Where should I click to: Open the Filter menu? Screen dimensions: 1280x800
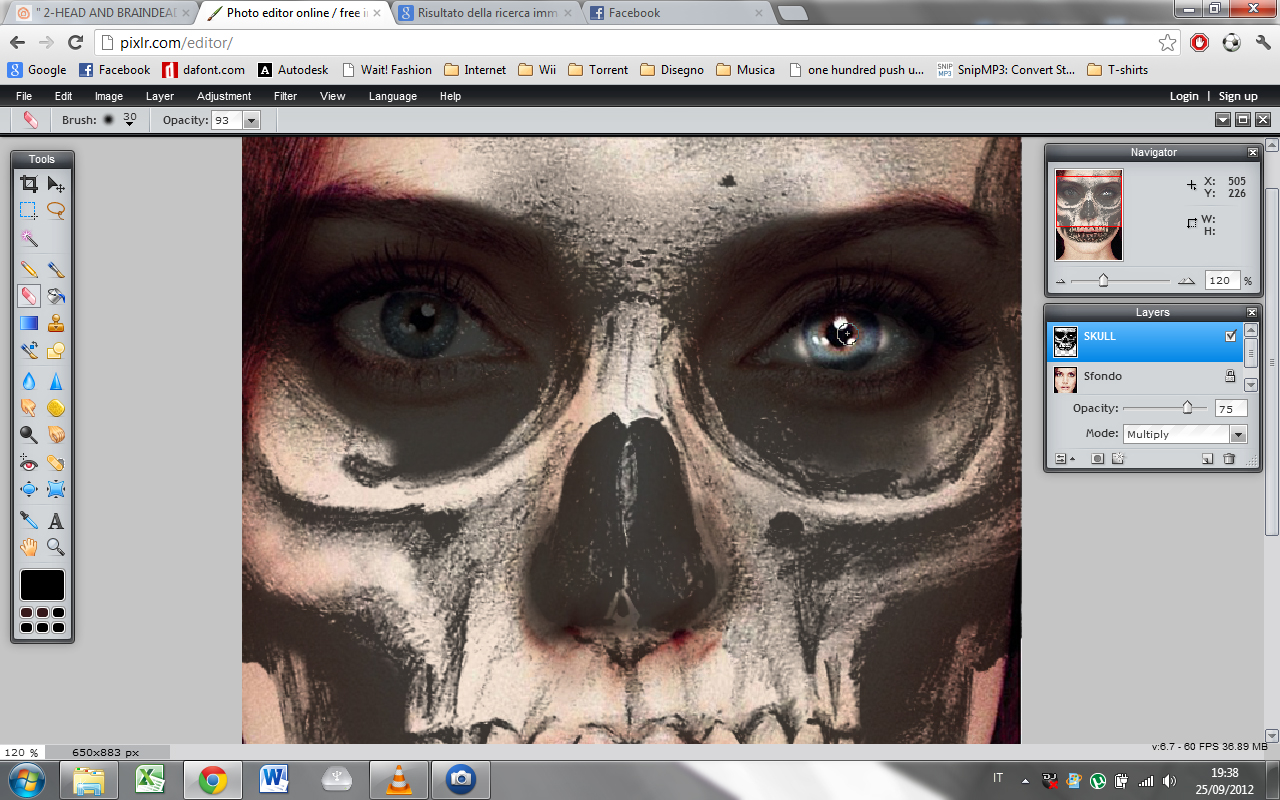tap(285, 96)
